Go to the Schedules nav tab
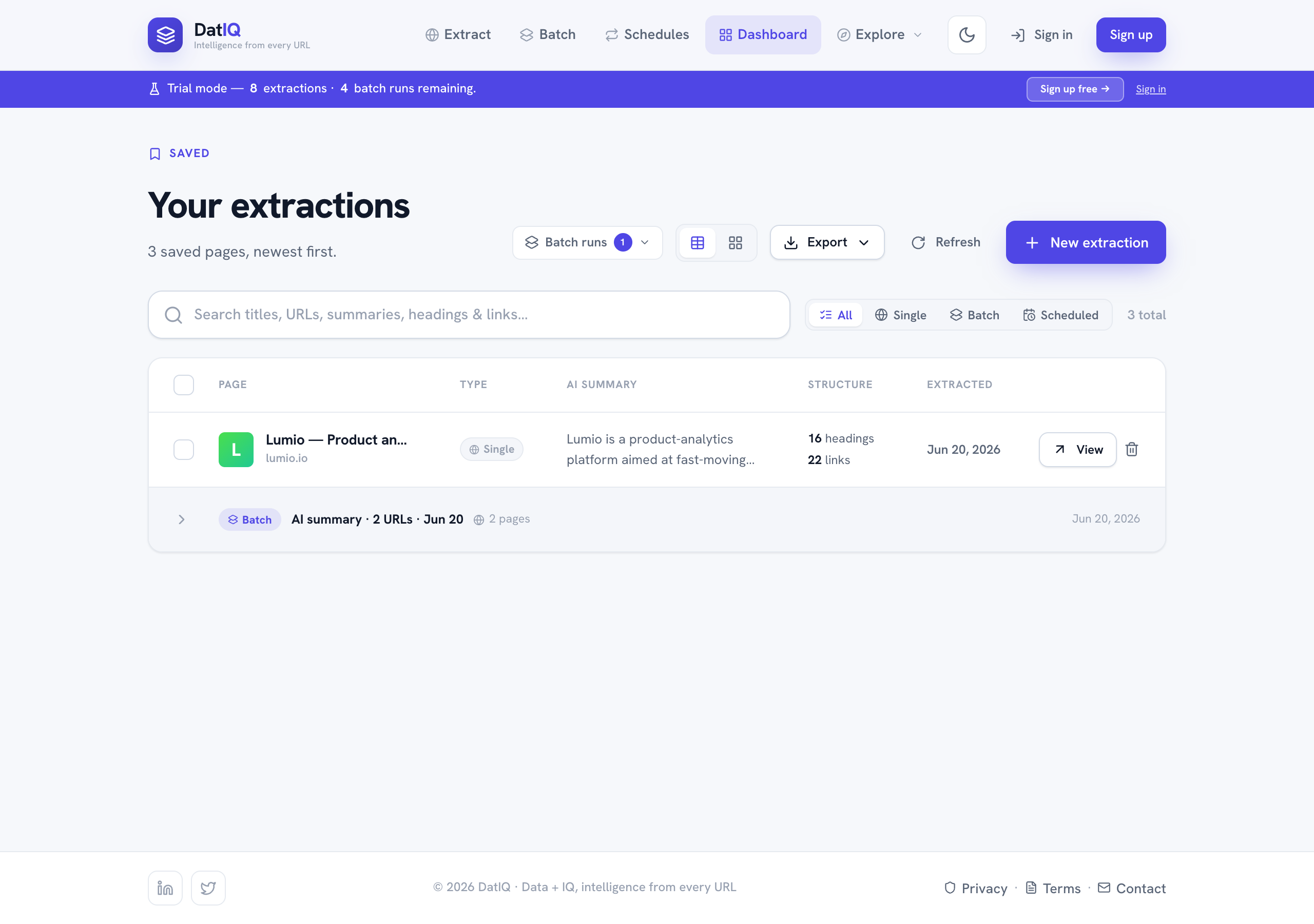Viewport: 1314px width, 924px height. tap(647, 35)
